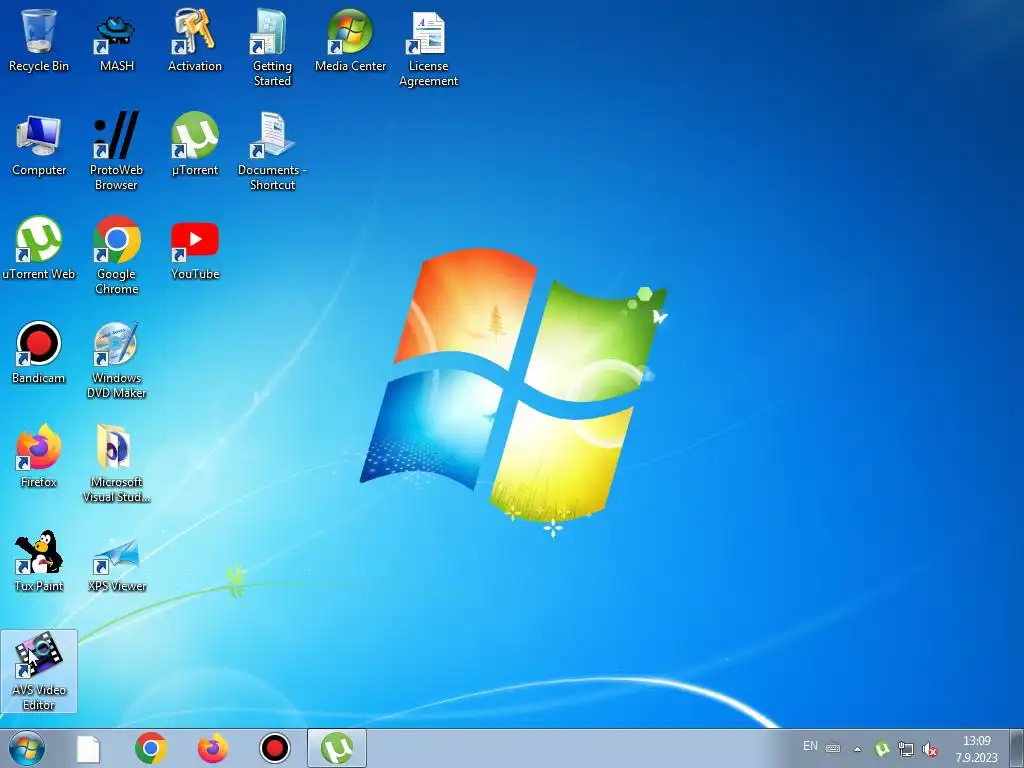Click the keyboard icon in language bar

point(833,748)
